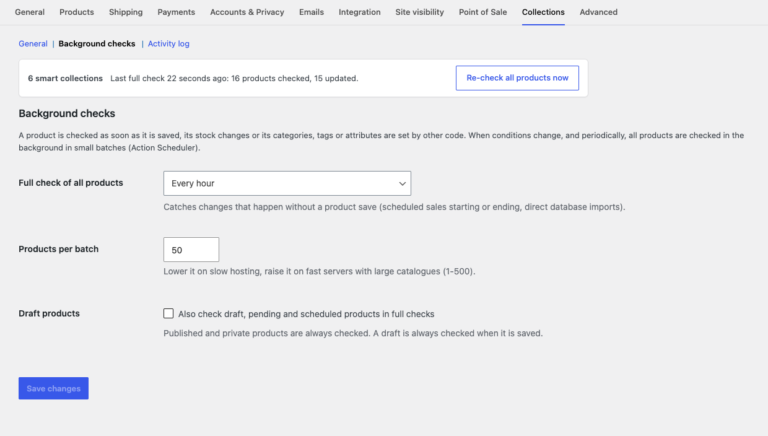
Task: Click the 'Products per batch' label
Action: point(59,249)
